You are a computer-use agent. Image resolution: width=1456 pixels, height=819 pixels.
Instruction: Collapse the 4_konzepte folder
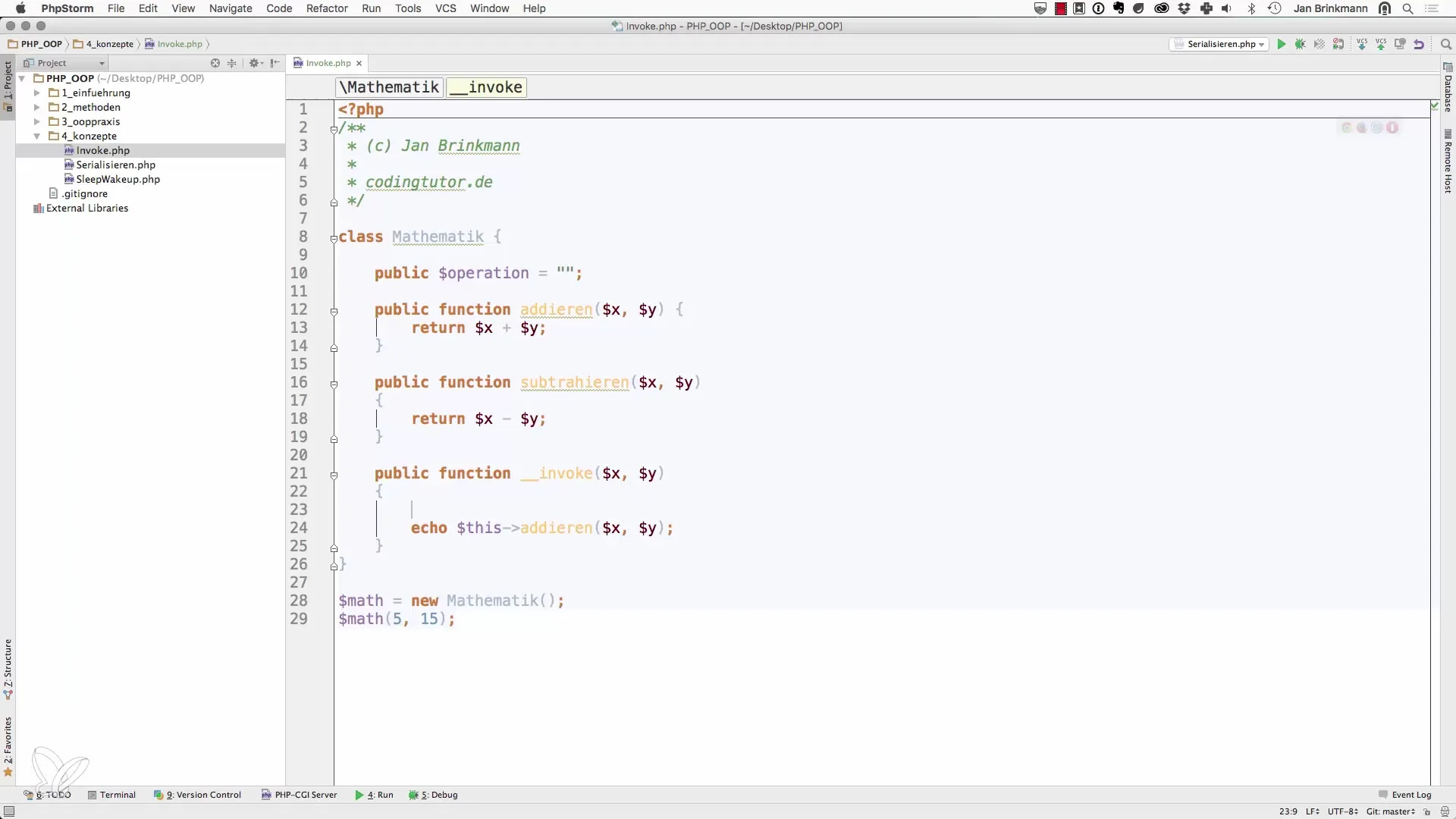(x=37, y=136)
